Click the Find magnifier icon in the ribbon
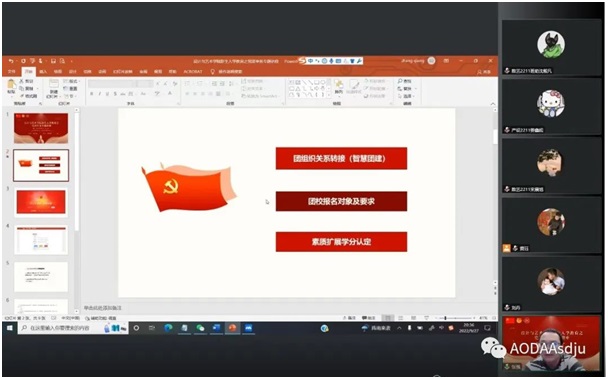This screenshot has width=608, height=379. (400, 81)
